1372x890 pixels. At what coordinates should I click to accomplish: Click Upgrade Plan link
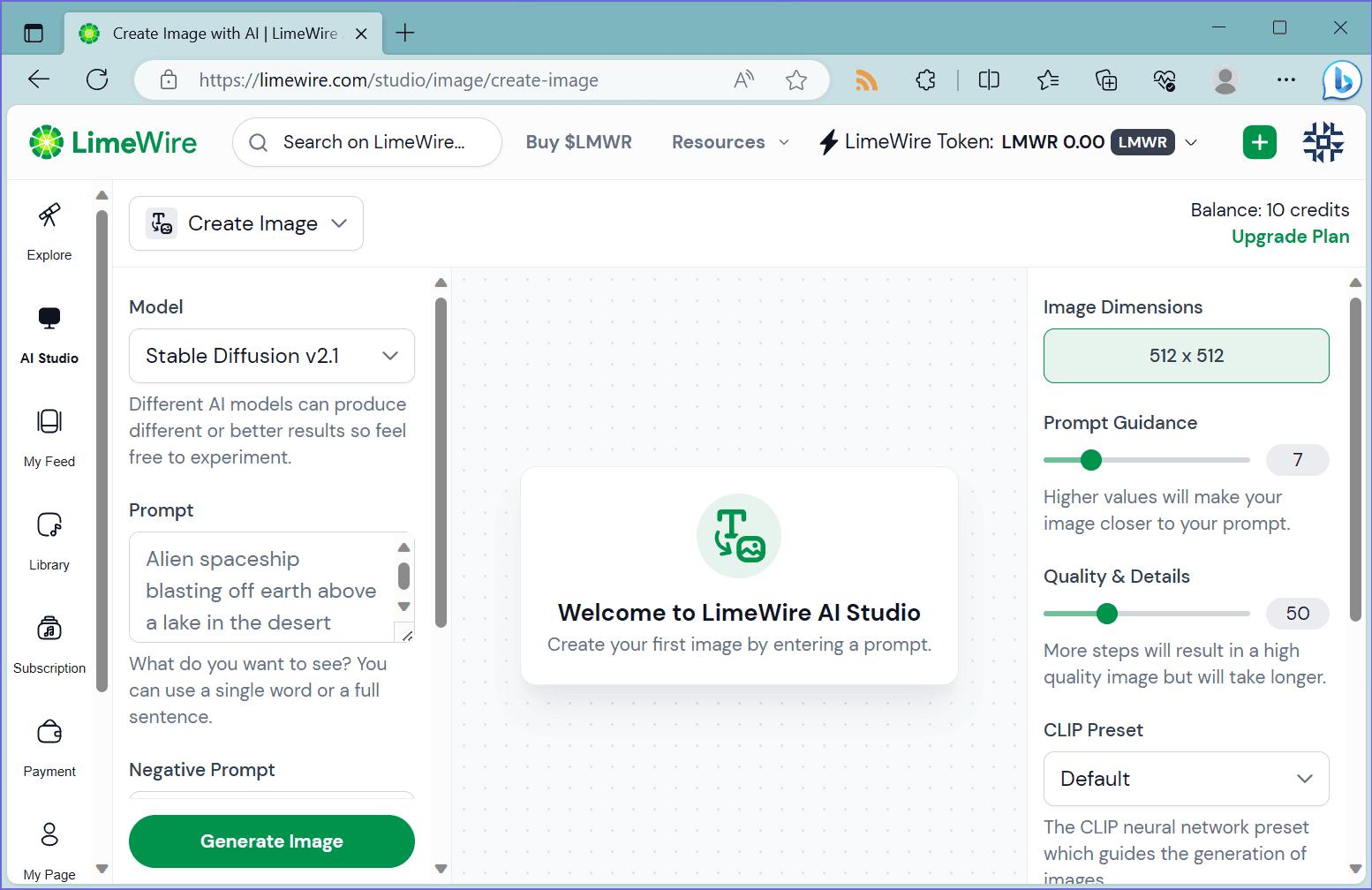click(x=1291, y=237)
